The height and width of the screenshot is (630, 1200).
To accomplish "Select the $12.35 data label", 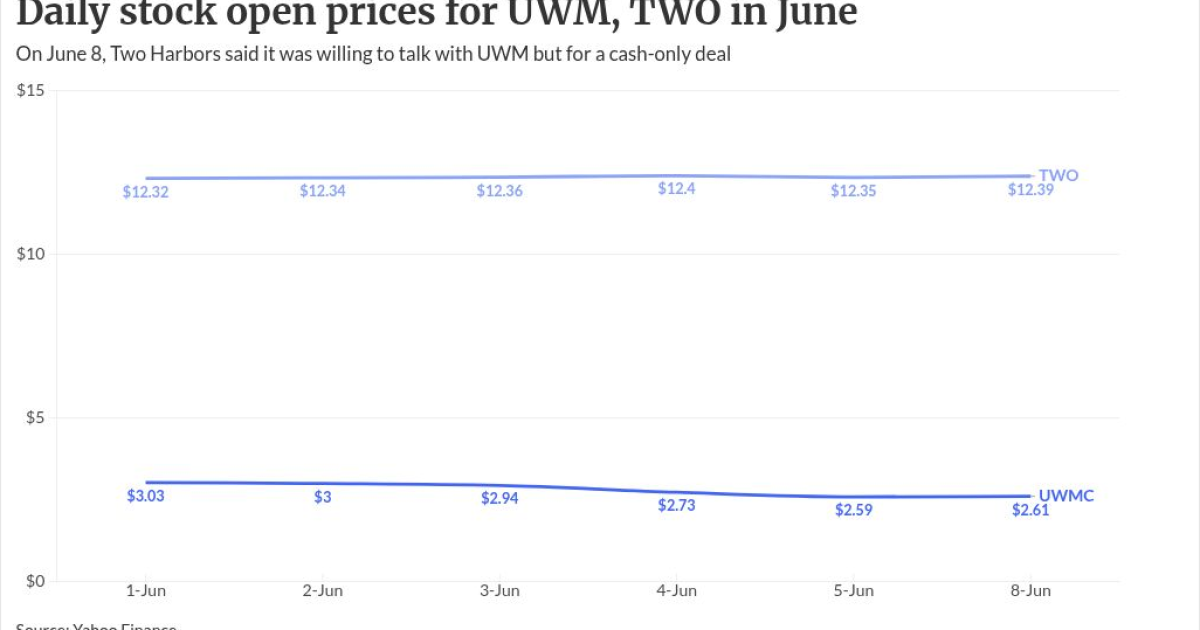I will (x=853, y=191).
